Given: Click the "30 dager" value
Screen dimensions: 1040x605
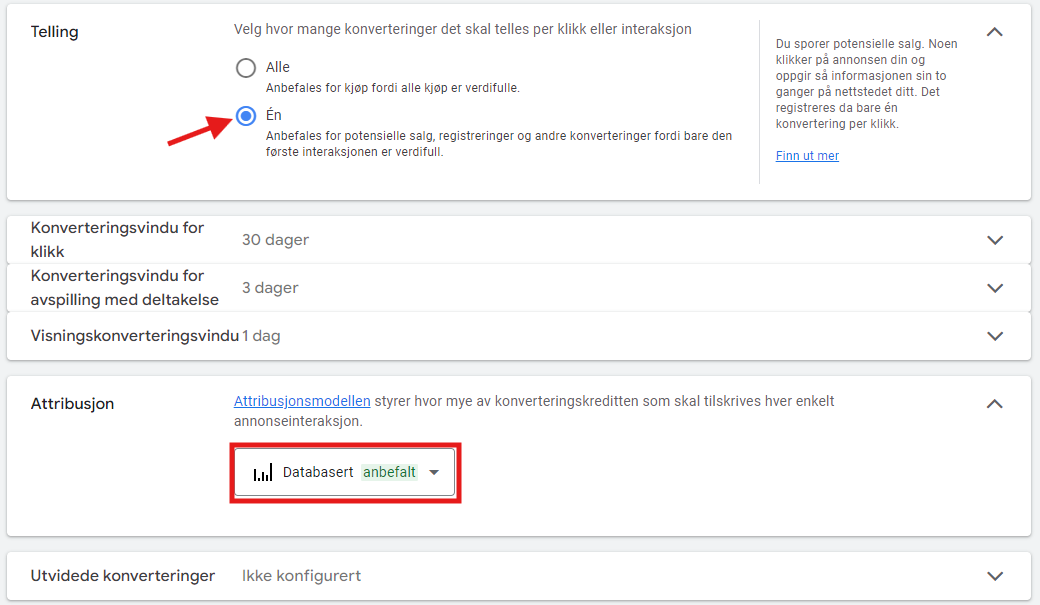Looking at the screenshot, I should 275,240.
